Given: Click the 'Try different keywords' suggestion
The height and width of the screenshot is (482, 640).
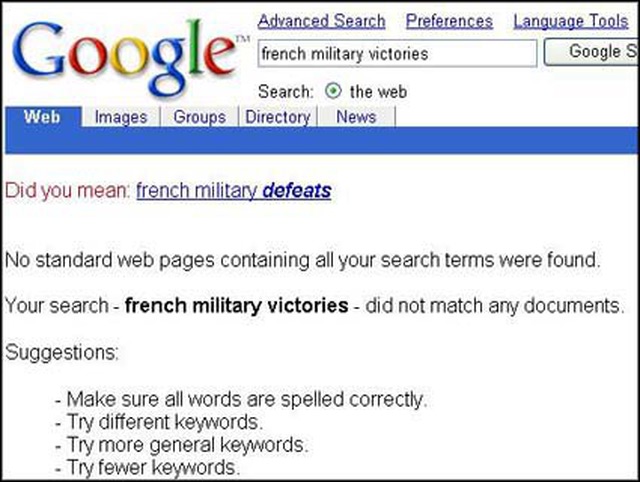Looking at the screenshot, I should pyautogui.click(x=159, y=422).
